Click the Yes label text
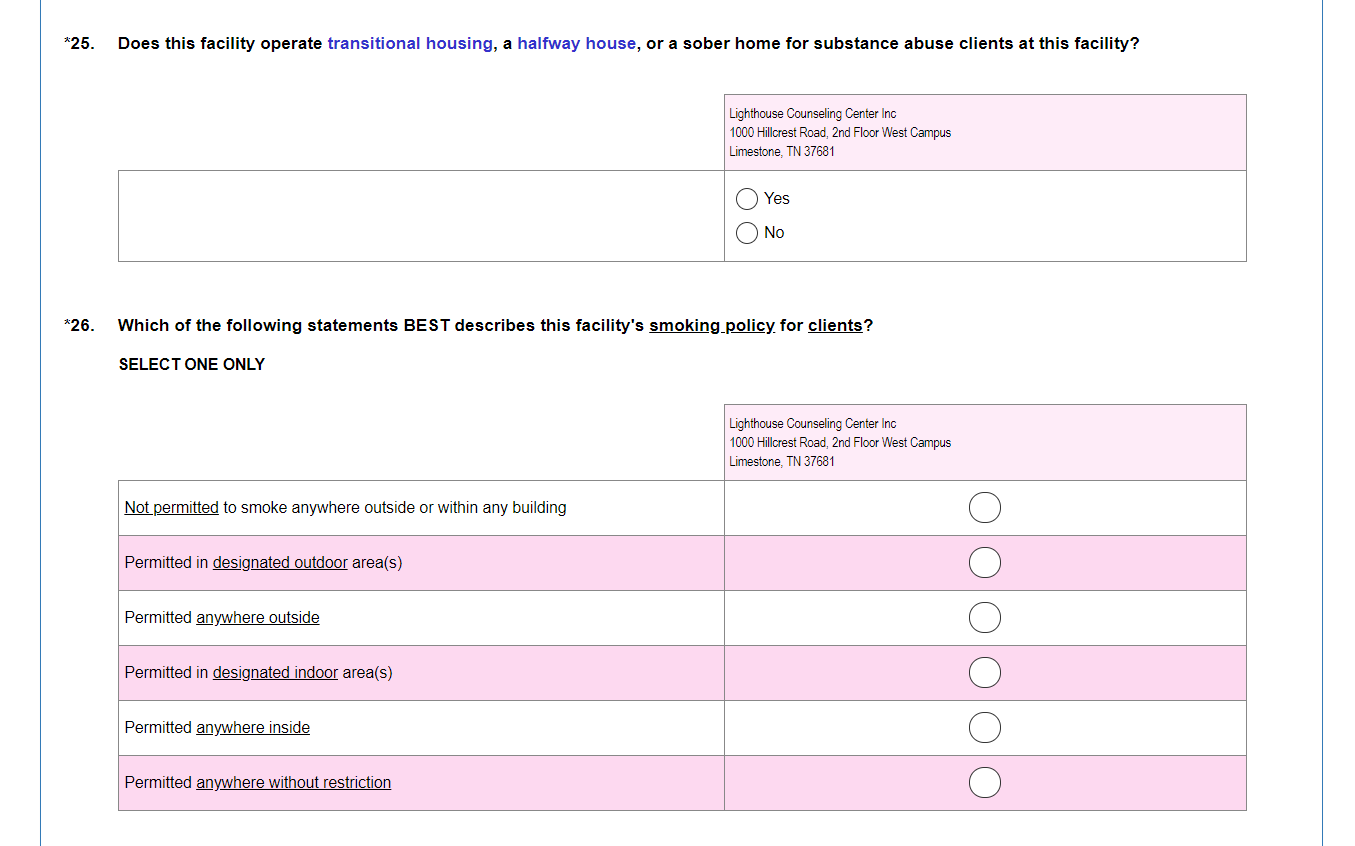The height and width of the screenshot is (846, 1355). pyautogui.click(x=776, y=199)
